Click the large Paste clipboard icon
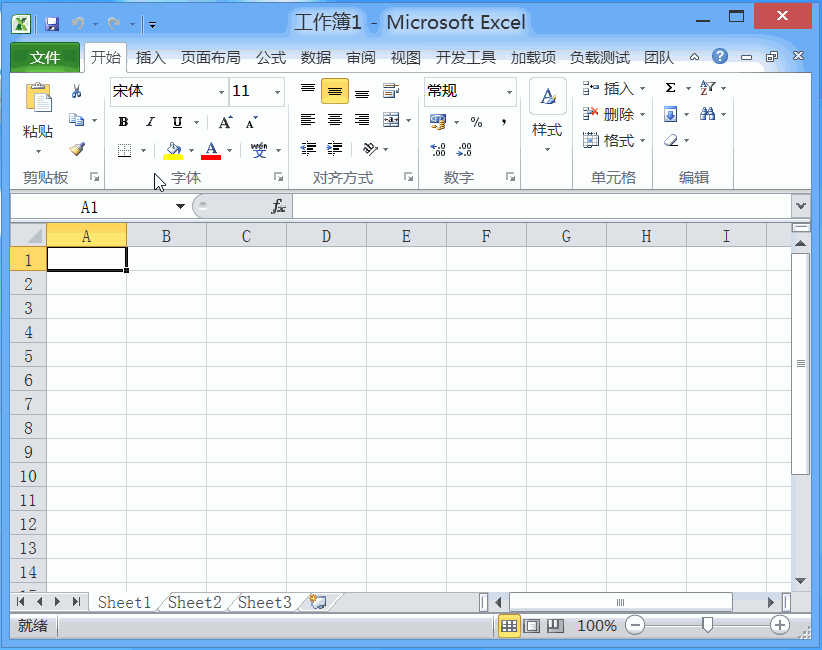The height and width of the screenshot is (650, 822). [38, 98]
